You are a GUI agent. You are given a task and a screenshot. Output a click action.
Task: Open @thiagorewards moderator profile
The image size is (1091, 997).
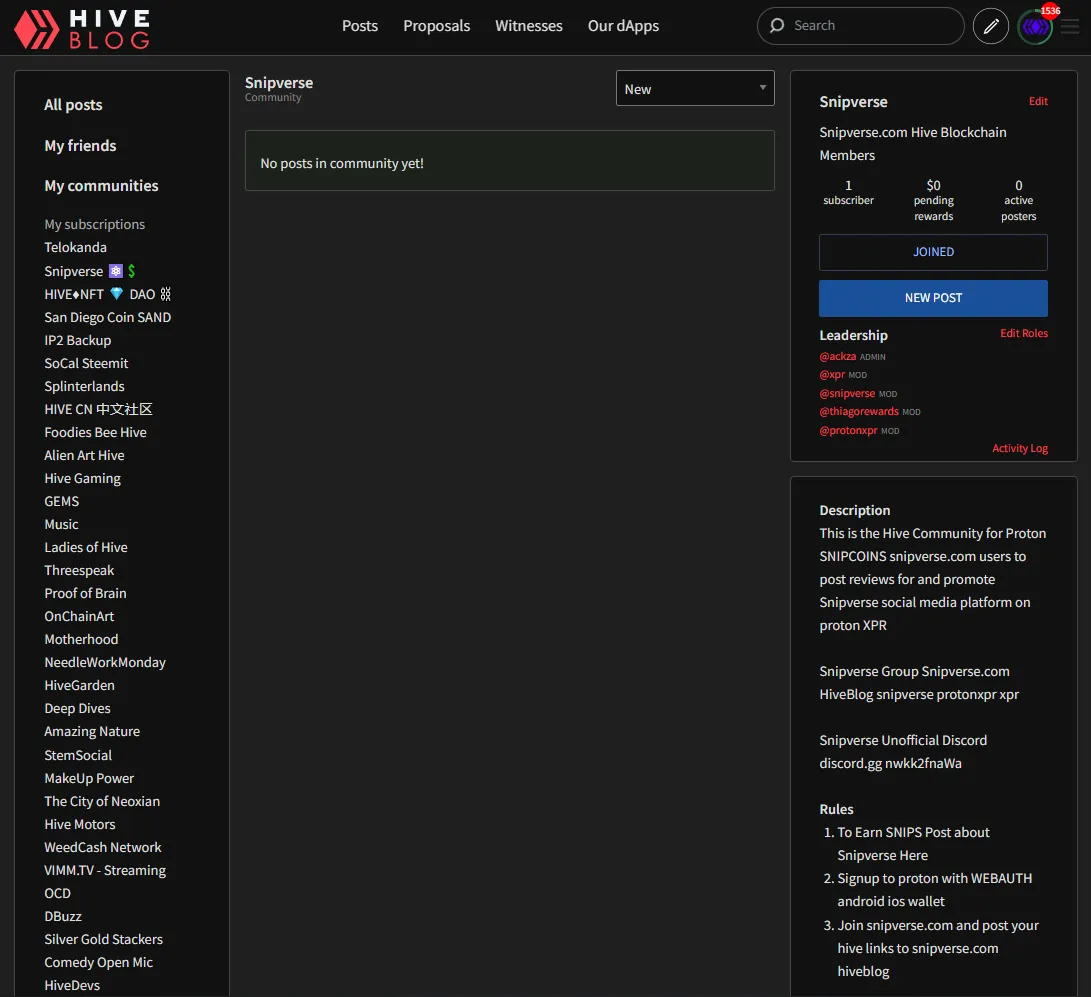point(859,411)
